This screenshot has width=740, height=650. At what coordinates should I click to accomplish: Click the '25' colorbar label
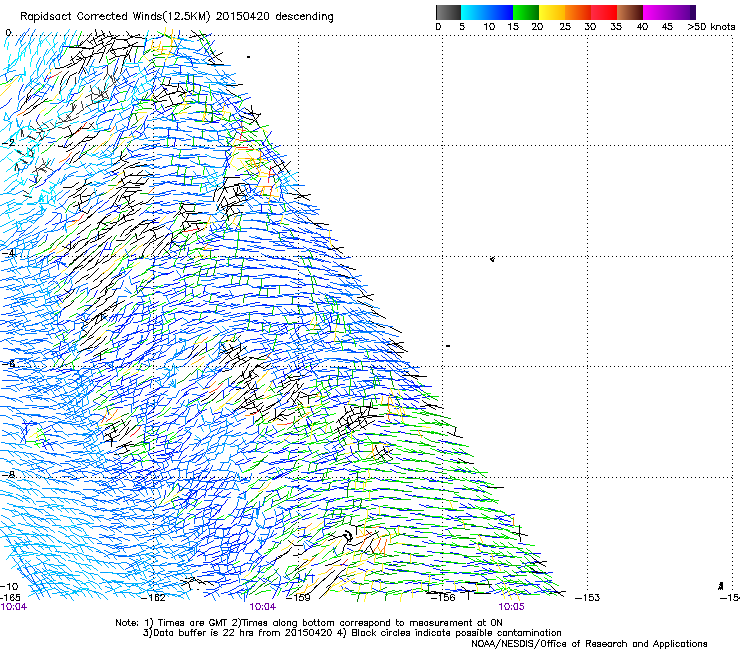565,27
